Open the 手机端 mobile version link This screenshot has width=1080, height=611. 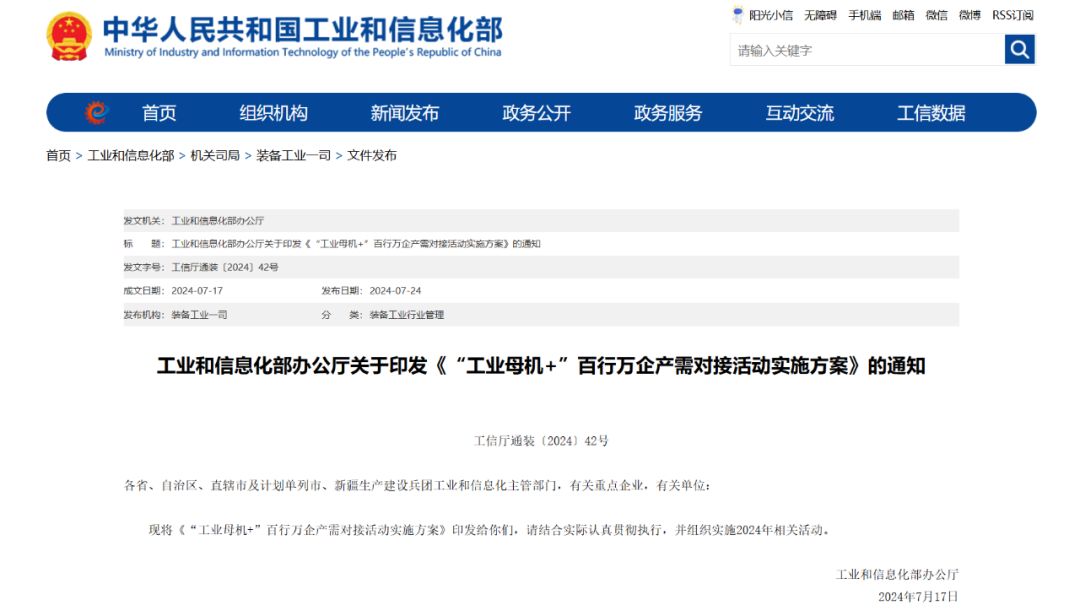(x=864, y=15)
